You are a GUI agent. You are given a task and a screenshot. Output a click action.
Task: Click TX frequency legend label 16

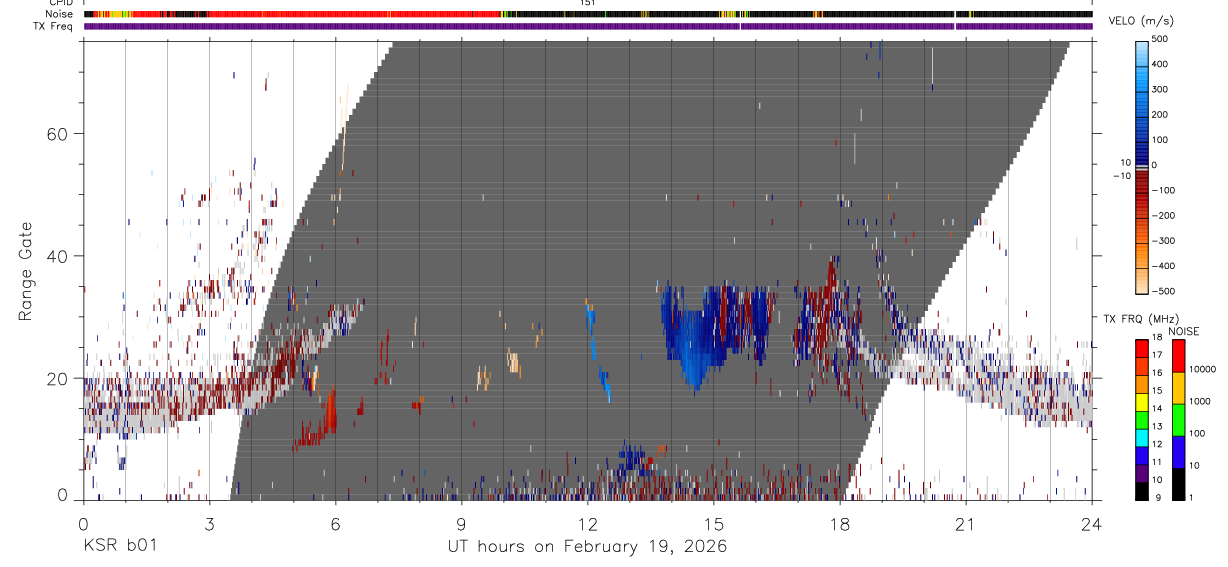[x=1158, y=372]
